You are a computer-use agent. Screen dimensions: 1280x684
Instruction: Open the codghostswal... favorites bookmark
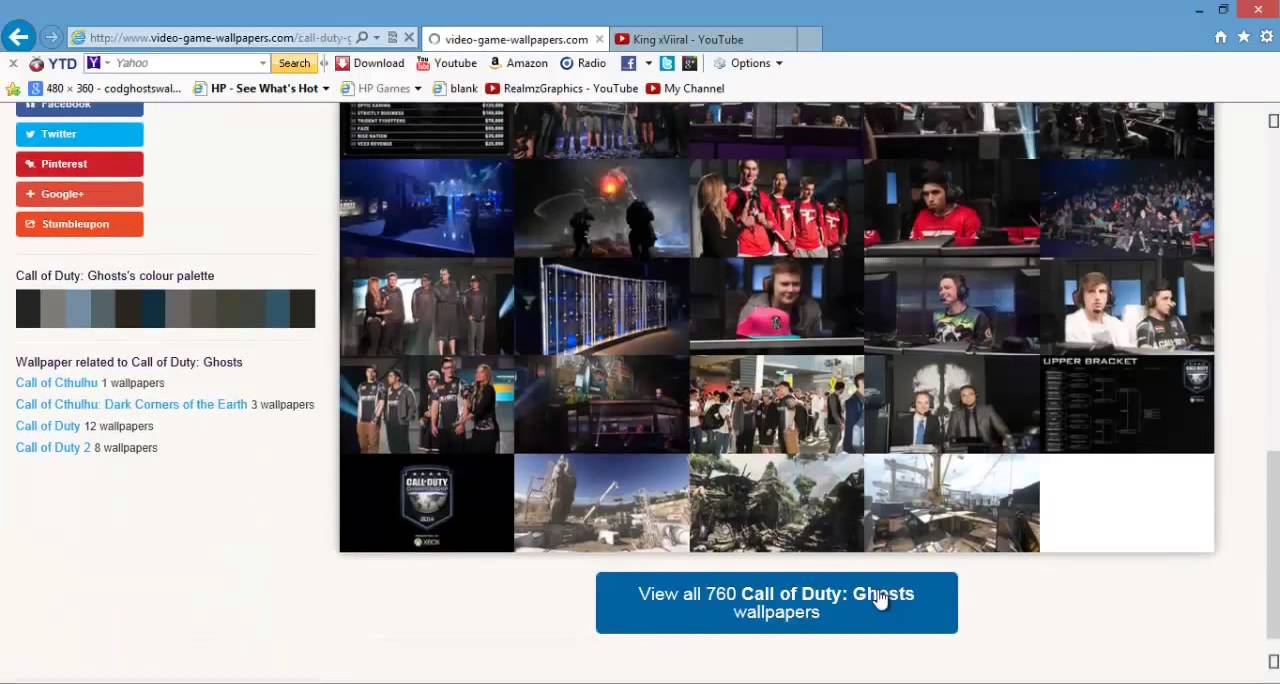[x=105, y=88]
